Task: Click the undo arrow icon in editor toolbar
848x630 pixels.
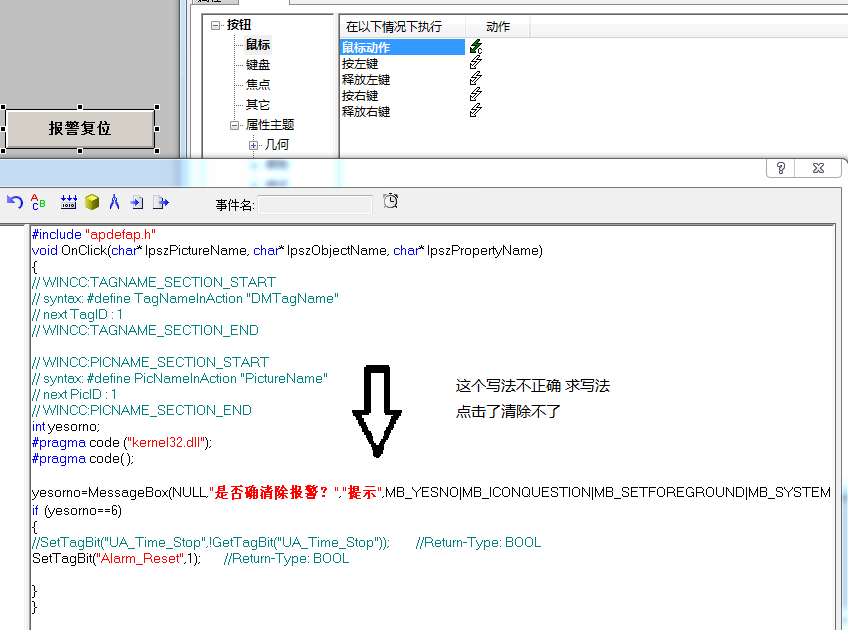Action: point(15,202)
